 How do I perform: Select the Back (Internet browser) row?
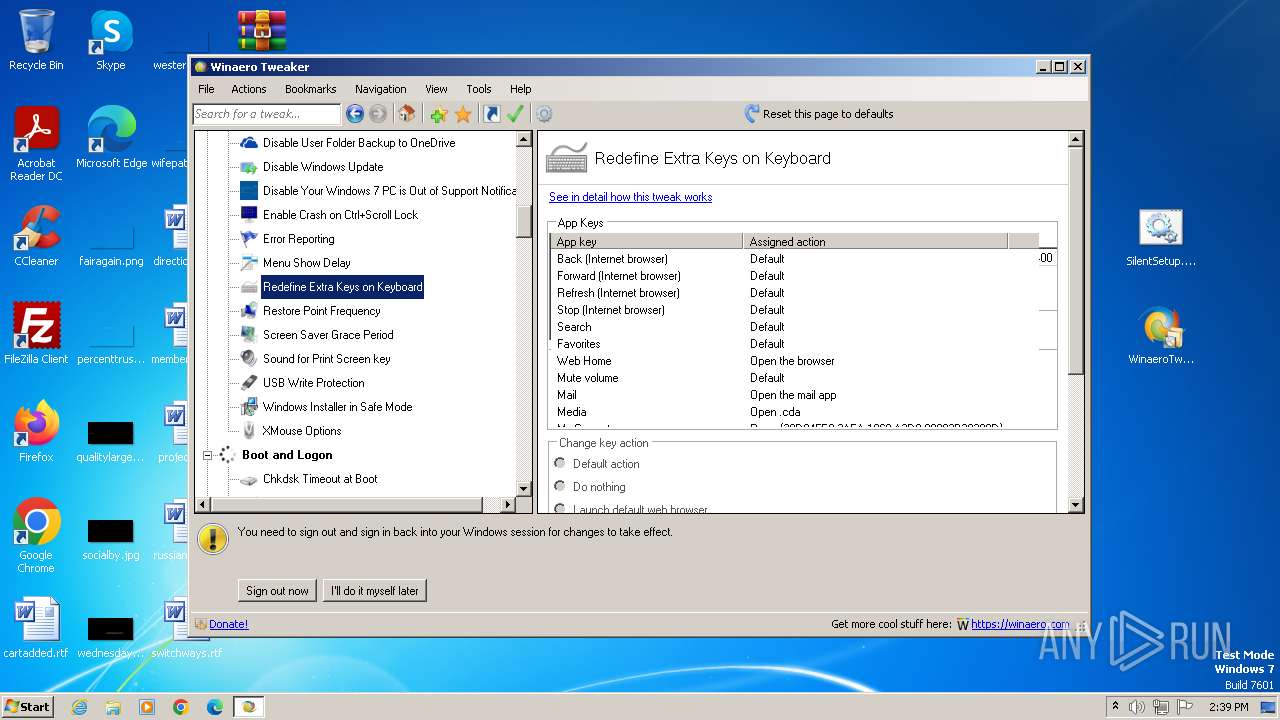pos(795,259)
